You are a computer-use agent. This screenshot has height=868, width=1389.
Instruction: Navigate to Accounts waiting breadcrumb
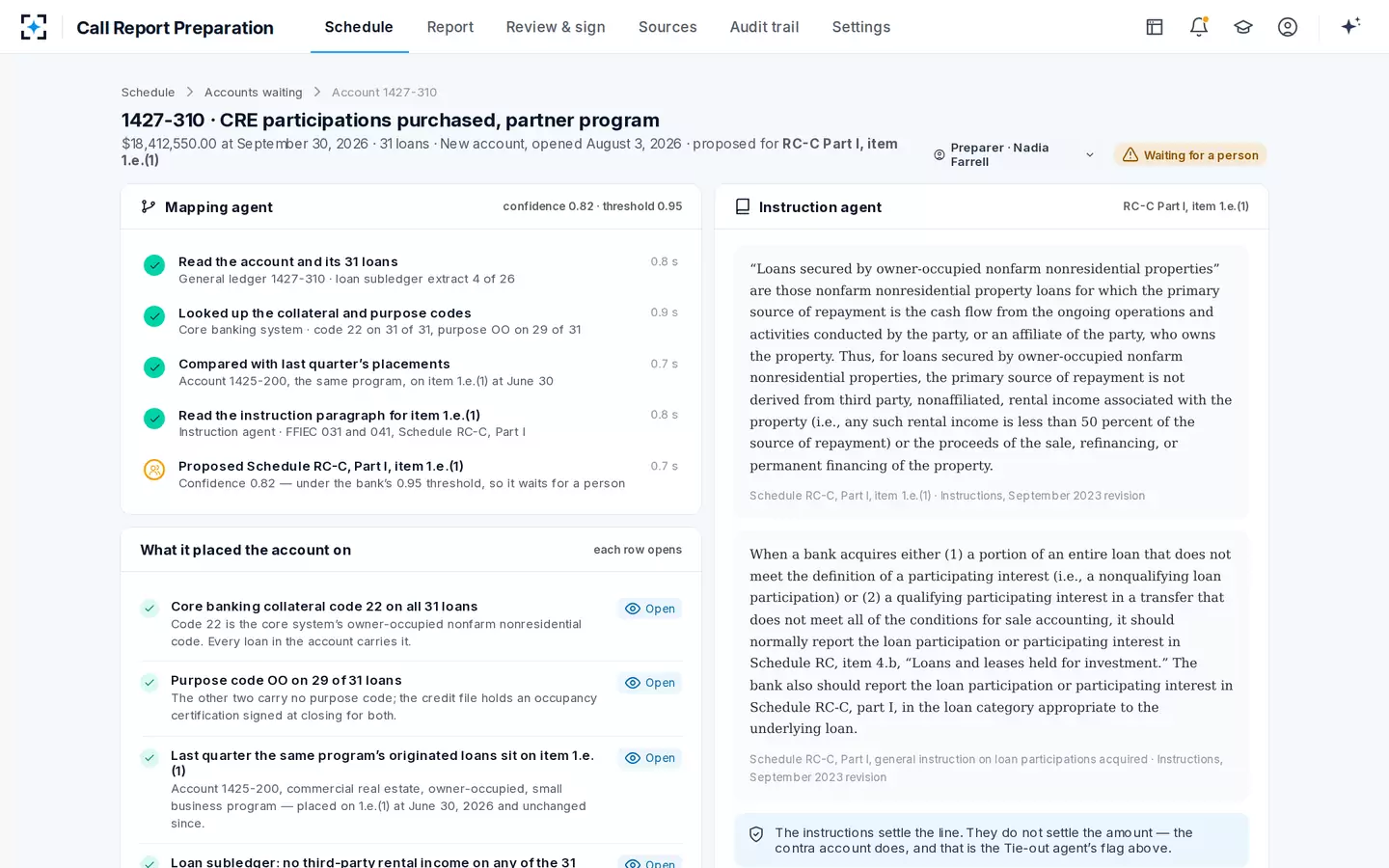(254, 93)
